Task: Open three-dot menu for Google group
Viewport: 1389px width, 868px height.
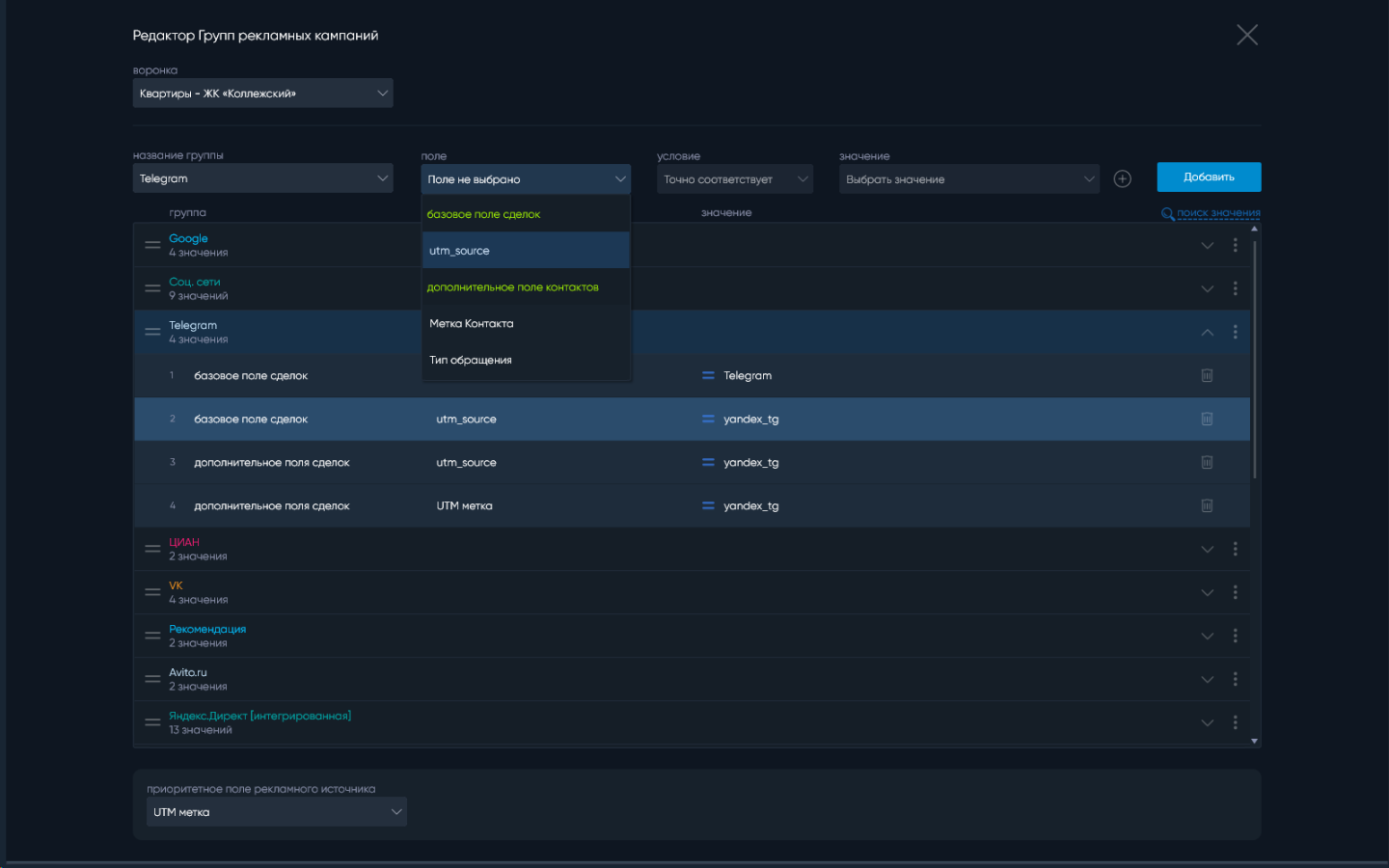Action: 1235,245
